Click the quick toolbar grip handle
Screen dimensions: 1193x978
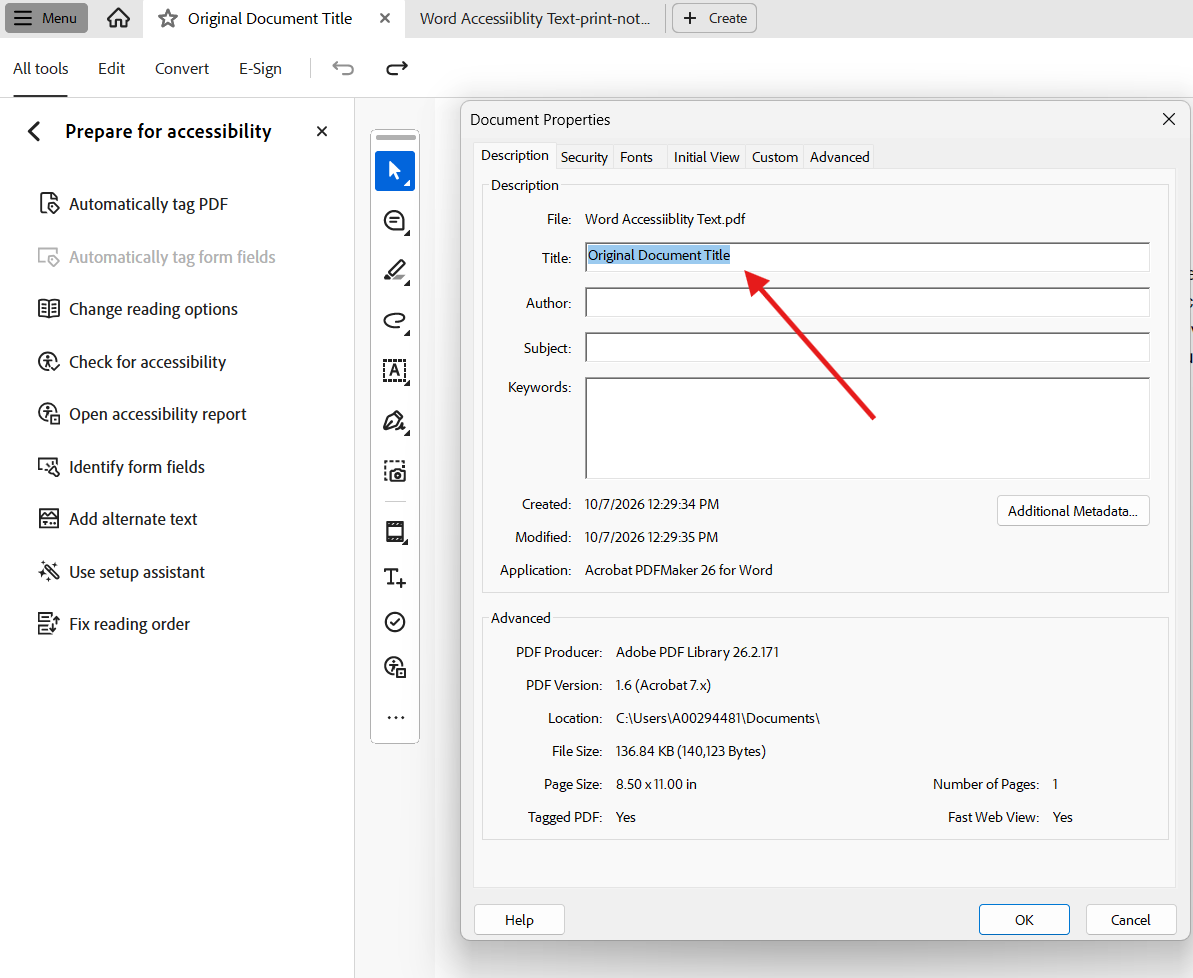(x=396, y=138)
